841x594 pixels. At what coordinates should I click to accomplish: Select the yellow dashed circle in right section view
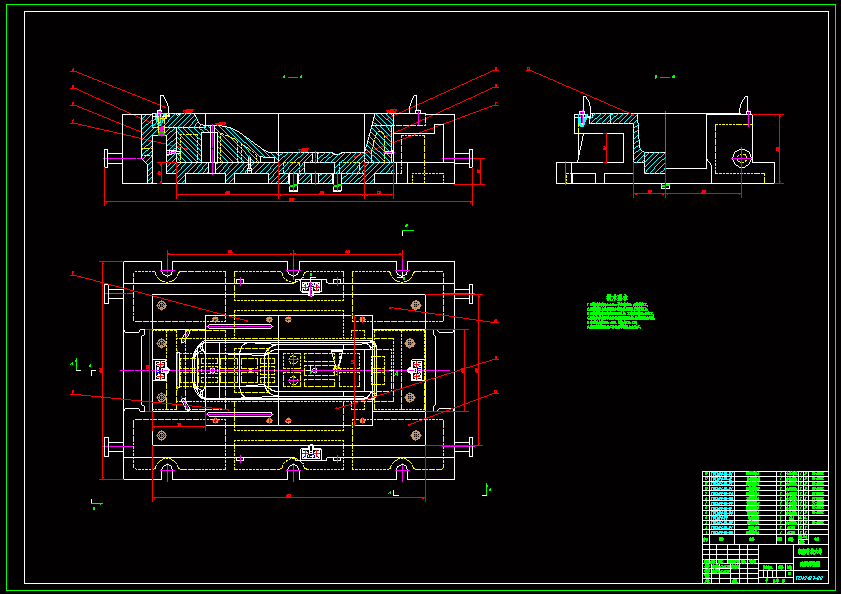tap(742, 157)
